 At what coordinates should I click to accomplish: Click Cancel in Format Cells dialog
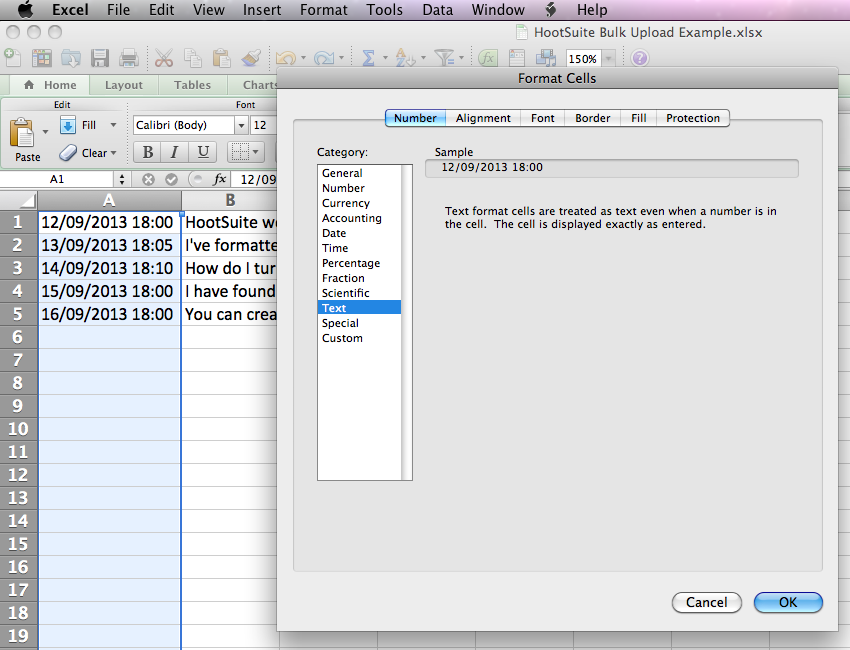point(707,602)
